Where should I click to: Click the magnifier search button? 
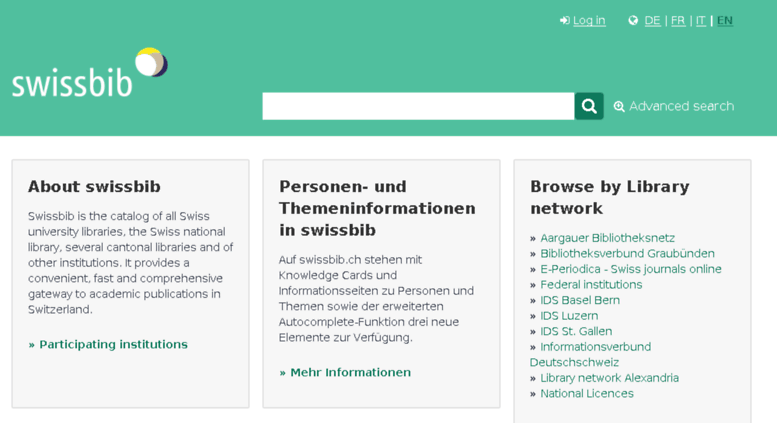pyautogui.click(x=589, y=106)
